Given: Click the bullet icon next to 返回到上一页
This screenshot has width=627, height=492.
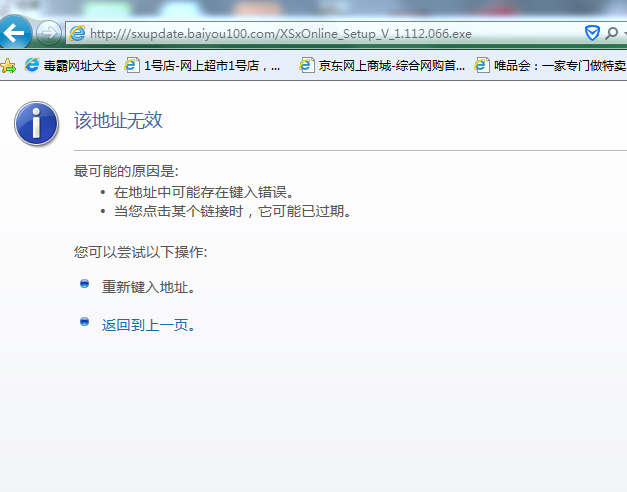Looking at the screenshot, I should coord(85,322).
